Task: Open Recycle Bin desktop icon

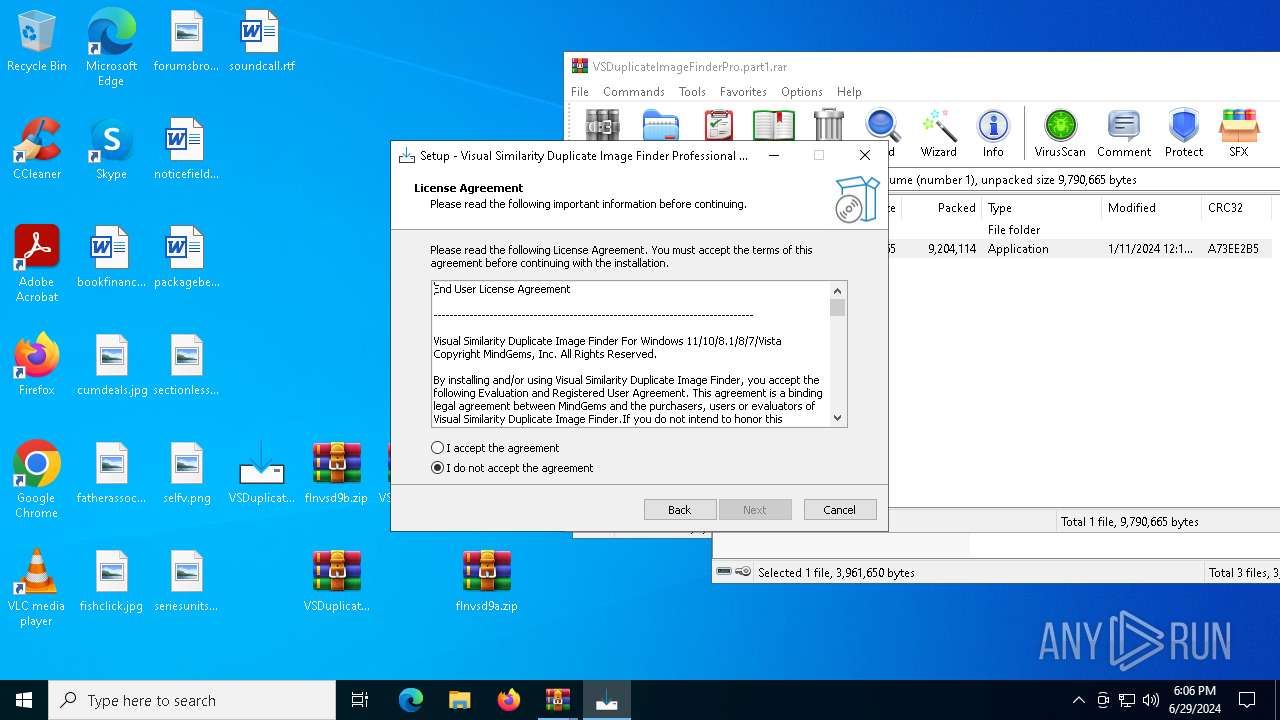Action: (x=37, y=42)
